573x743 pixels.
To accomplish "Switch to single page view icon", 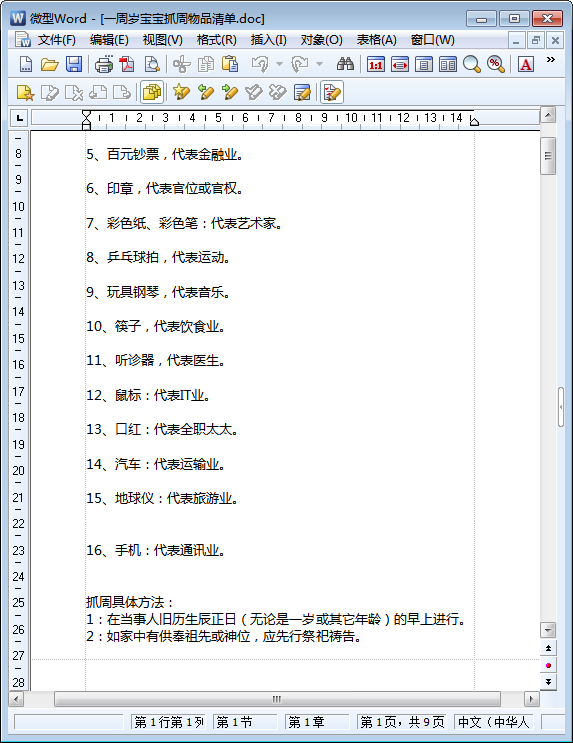I will [x=424, y=64].
